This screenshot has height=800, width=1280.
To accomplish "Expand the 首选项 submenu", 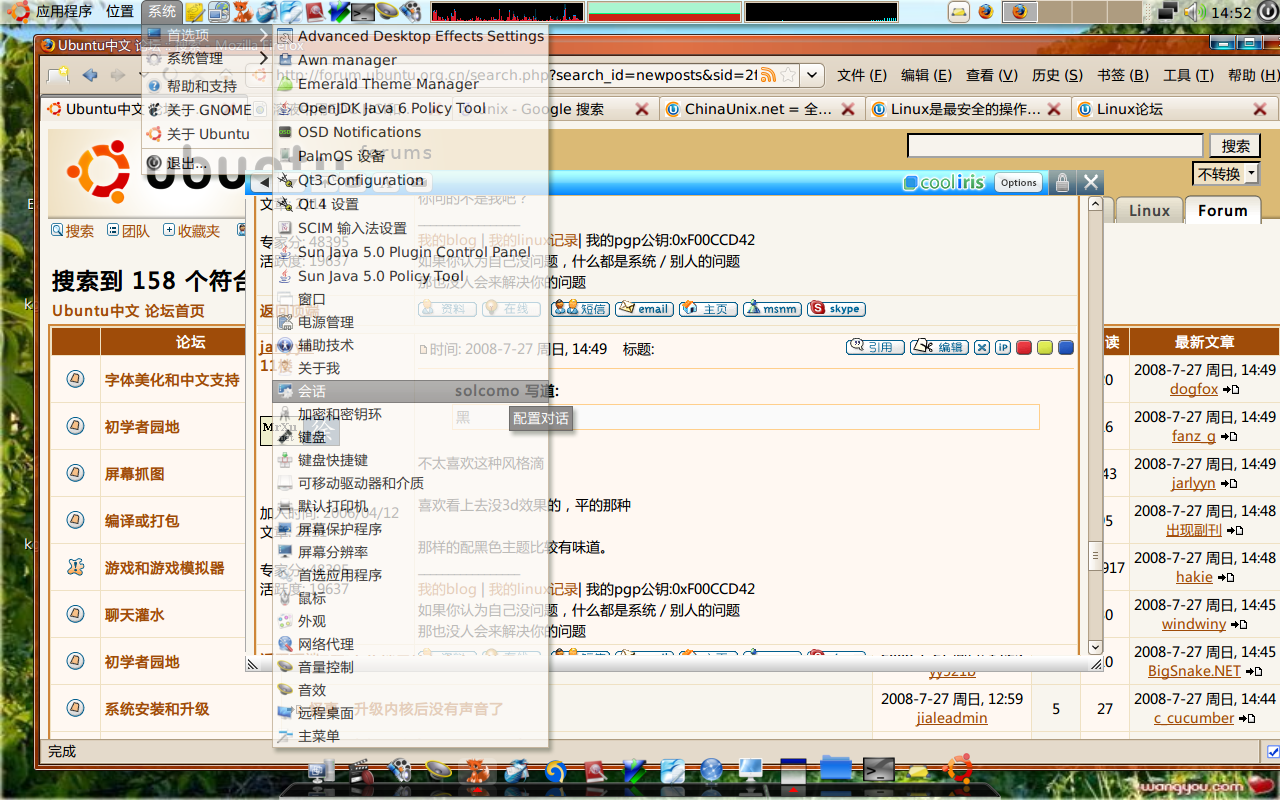I will (207, 35).
